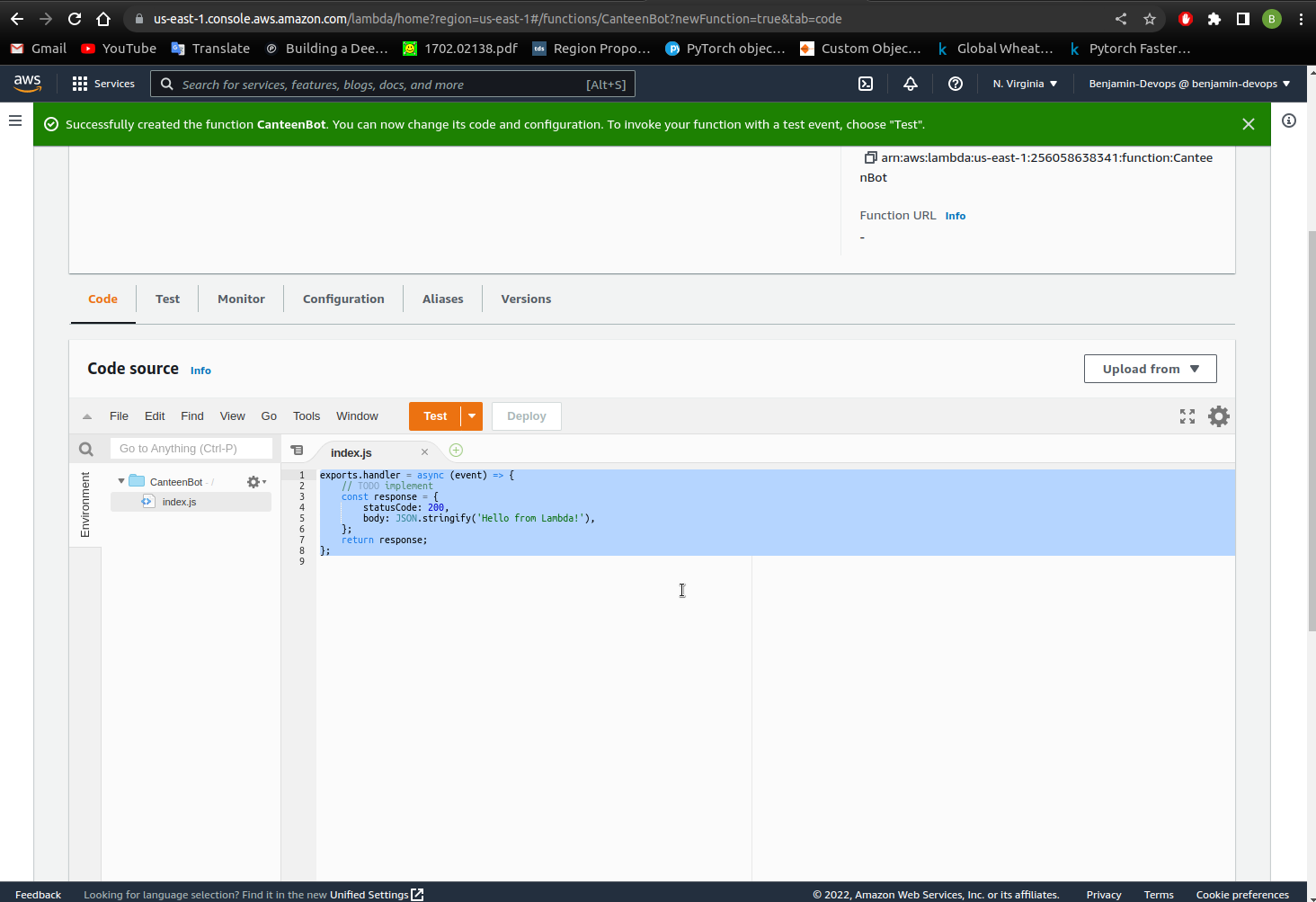
Task: Open the editor Window menu
Action: [x=357, y=416]
